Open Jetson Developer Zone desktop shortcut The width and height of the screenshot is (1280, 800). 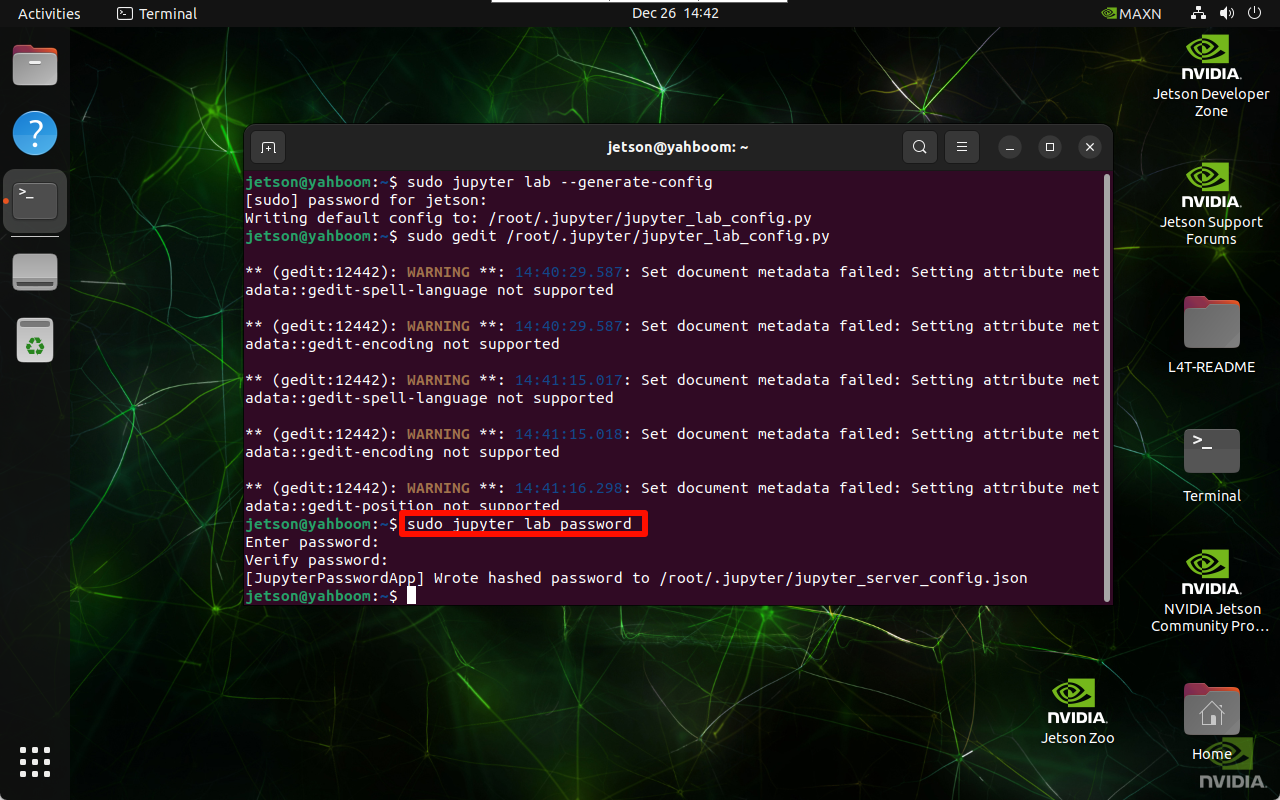point(1211,77)
